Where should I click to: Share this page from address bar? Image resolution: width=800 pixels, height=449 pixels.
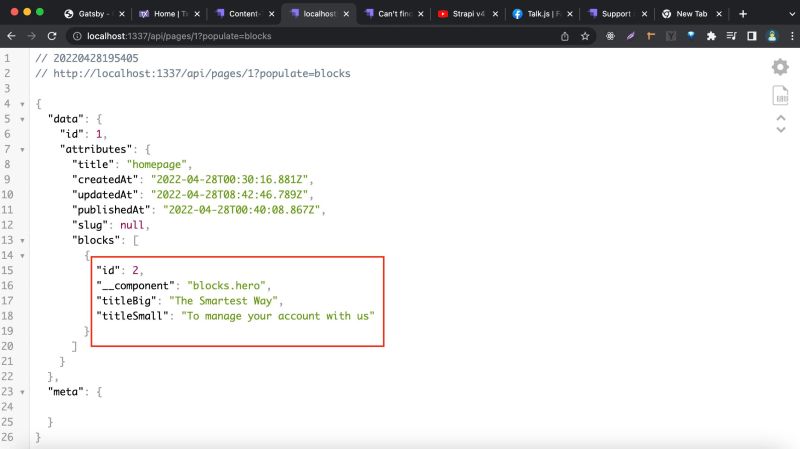pos(565,36)
